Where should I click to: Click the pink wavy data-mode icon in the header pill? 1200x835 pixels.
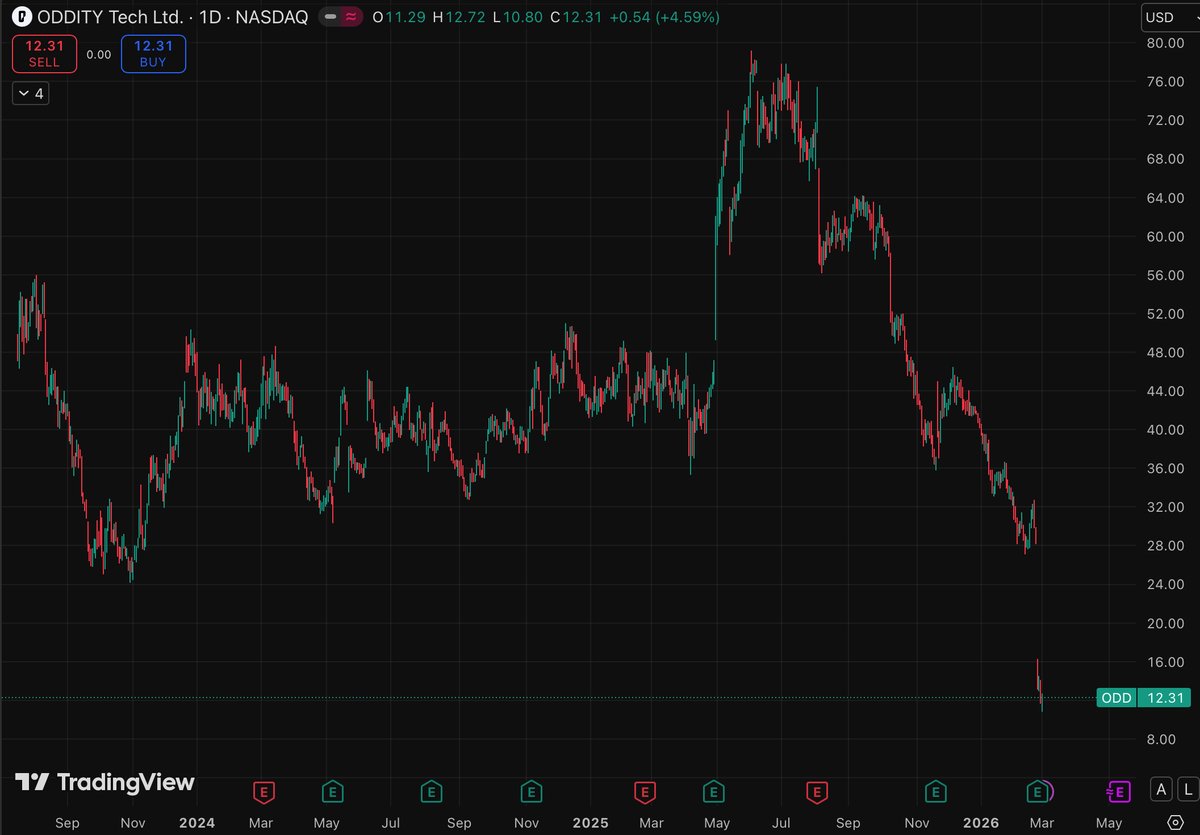point(351,17)
